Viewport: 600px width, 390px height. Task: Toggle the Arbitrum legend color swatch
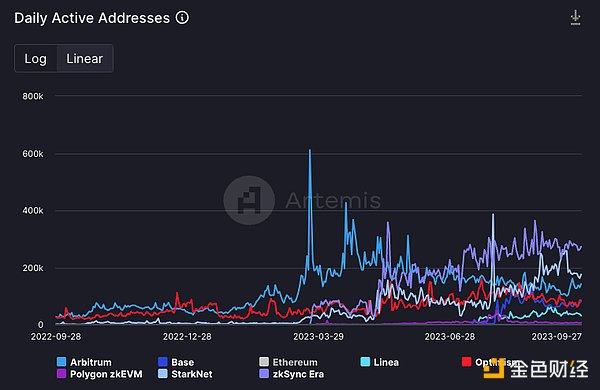click(x=61, y=362)
